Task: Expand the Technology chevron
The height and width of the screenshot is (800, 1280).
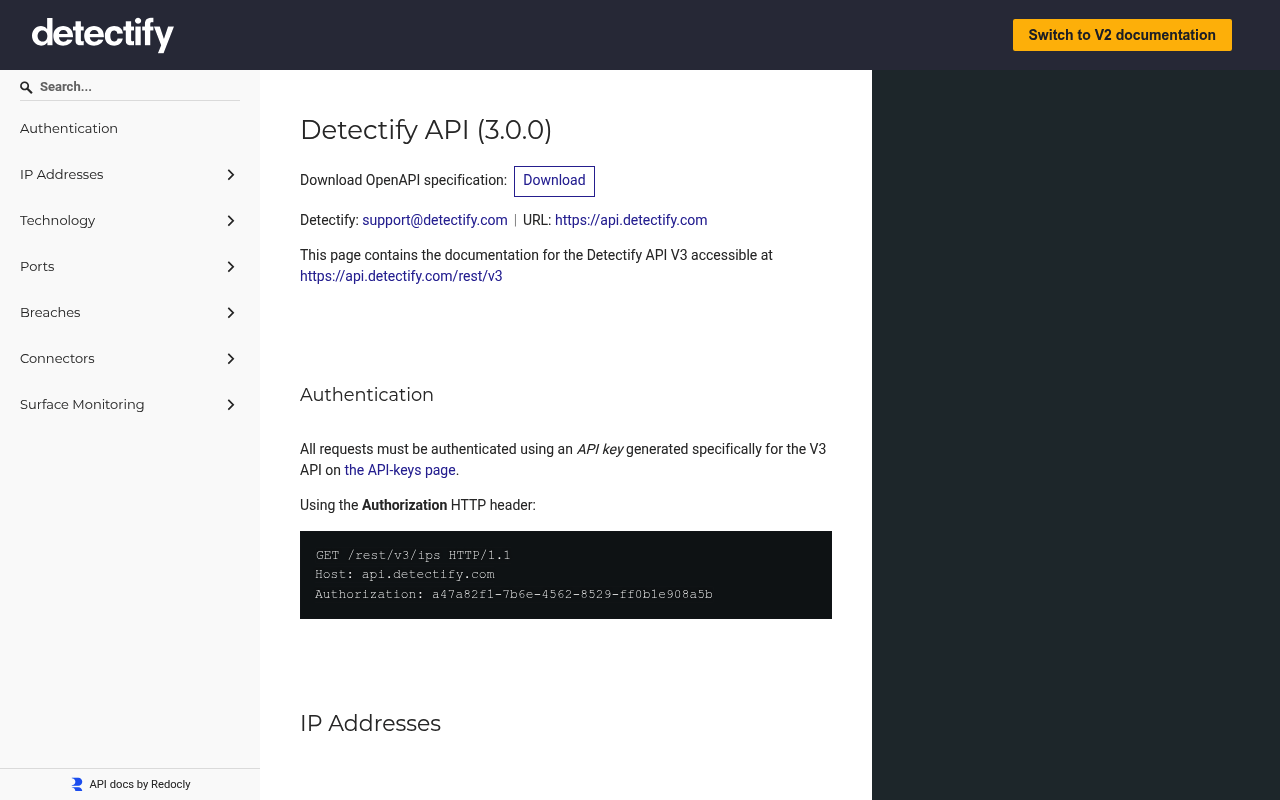Action: click(x=231, y=221)
